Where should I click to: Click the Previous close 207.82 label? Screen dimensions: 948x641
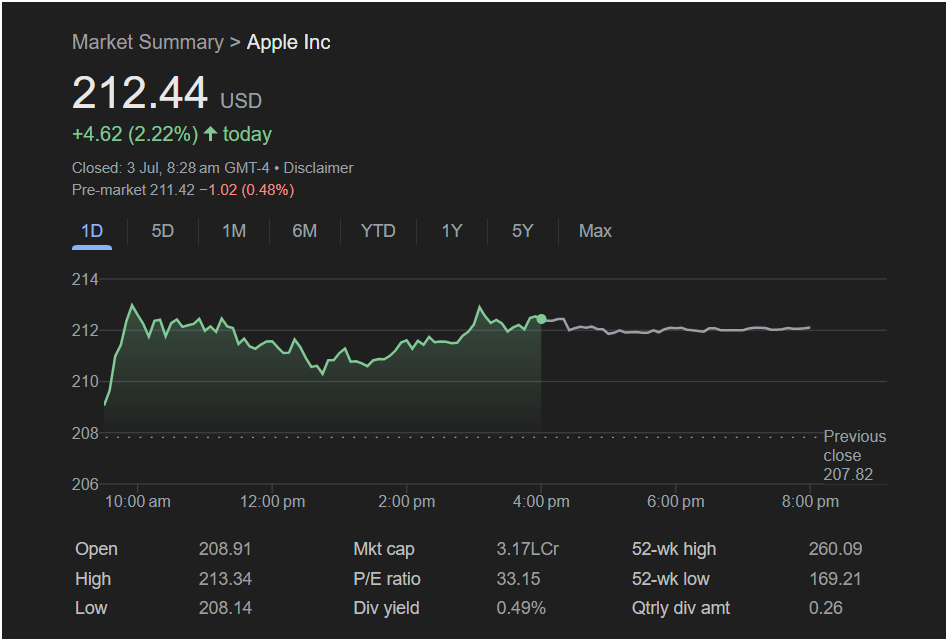(854, 455)
